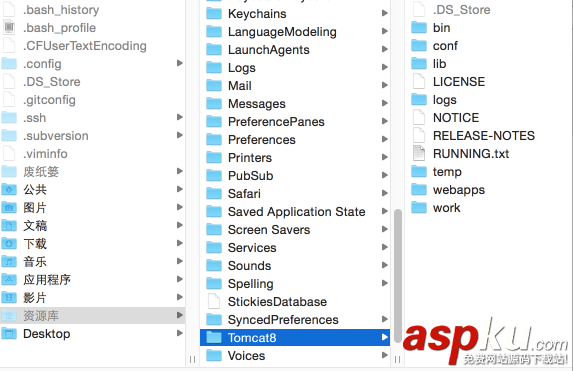Select the Printers folder name
This screenshot has width=573, height=371.
pyautogui.click(x=250, y=158)
